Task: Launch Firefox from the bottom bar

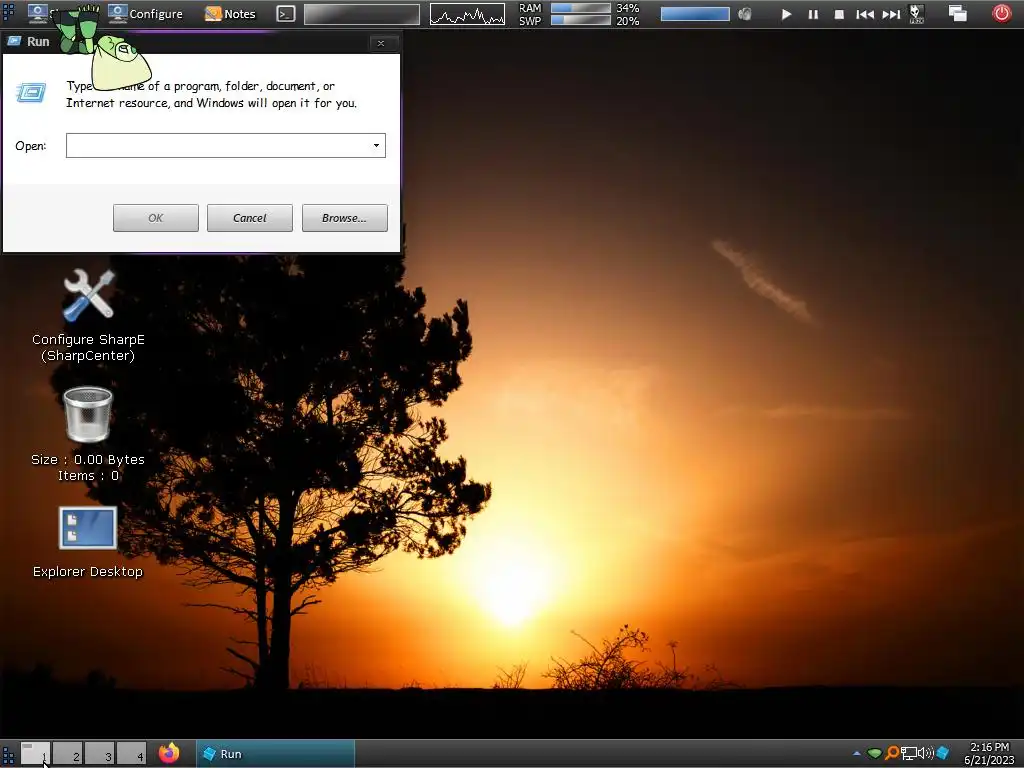Action: tap(169, 754)
